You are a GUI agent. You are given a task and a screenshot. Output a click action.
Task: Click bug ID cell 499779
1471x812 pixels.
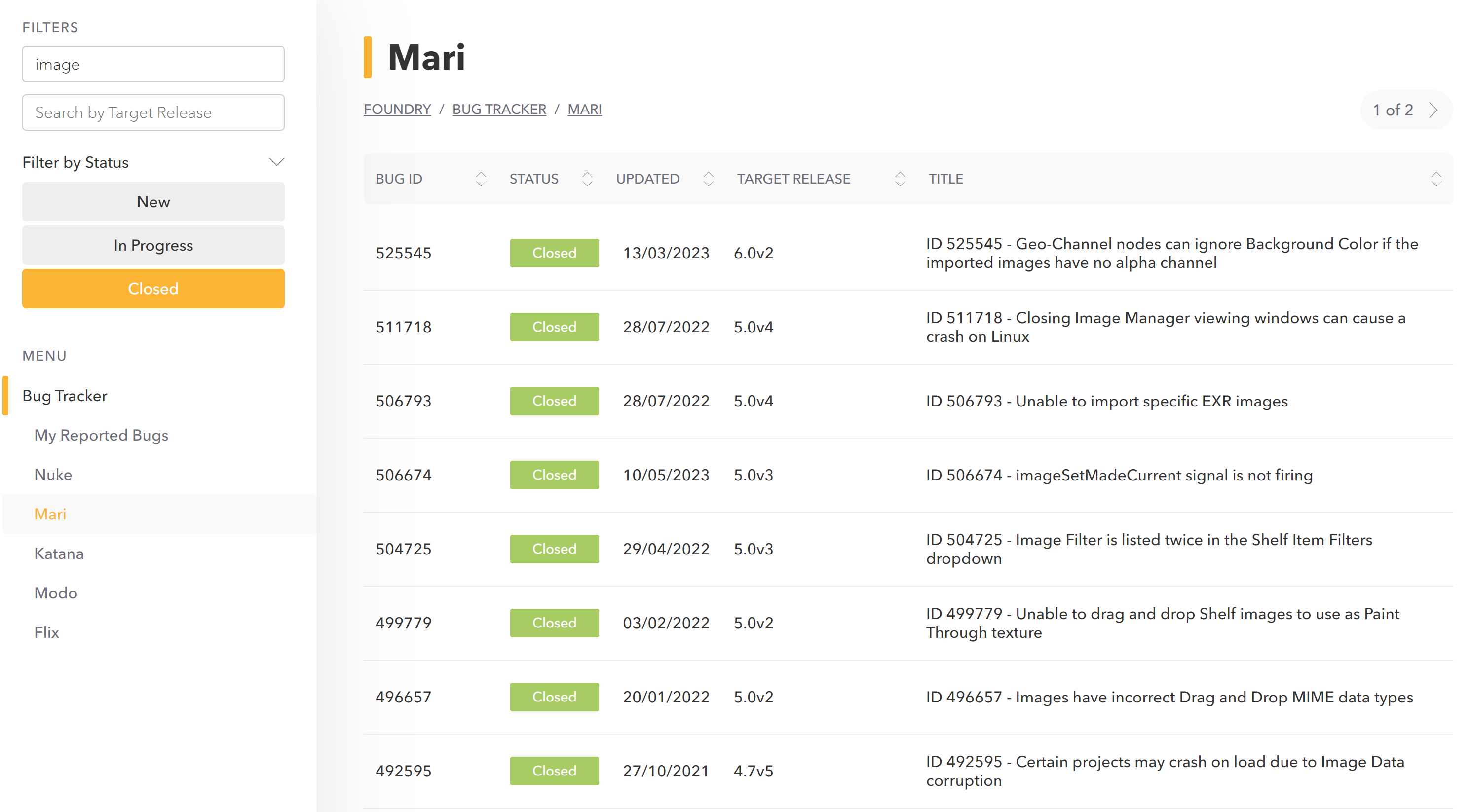(403, 623)
